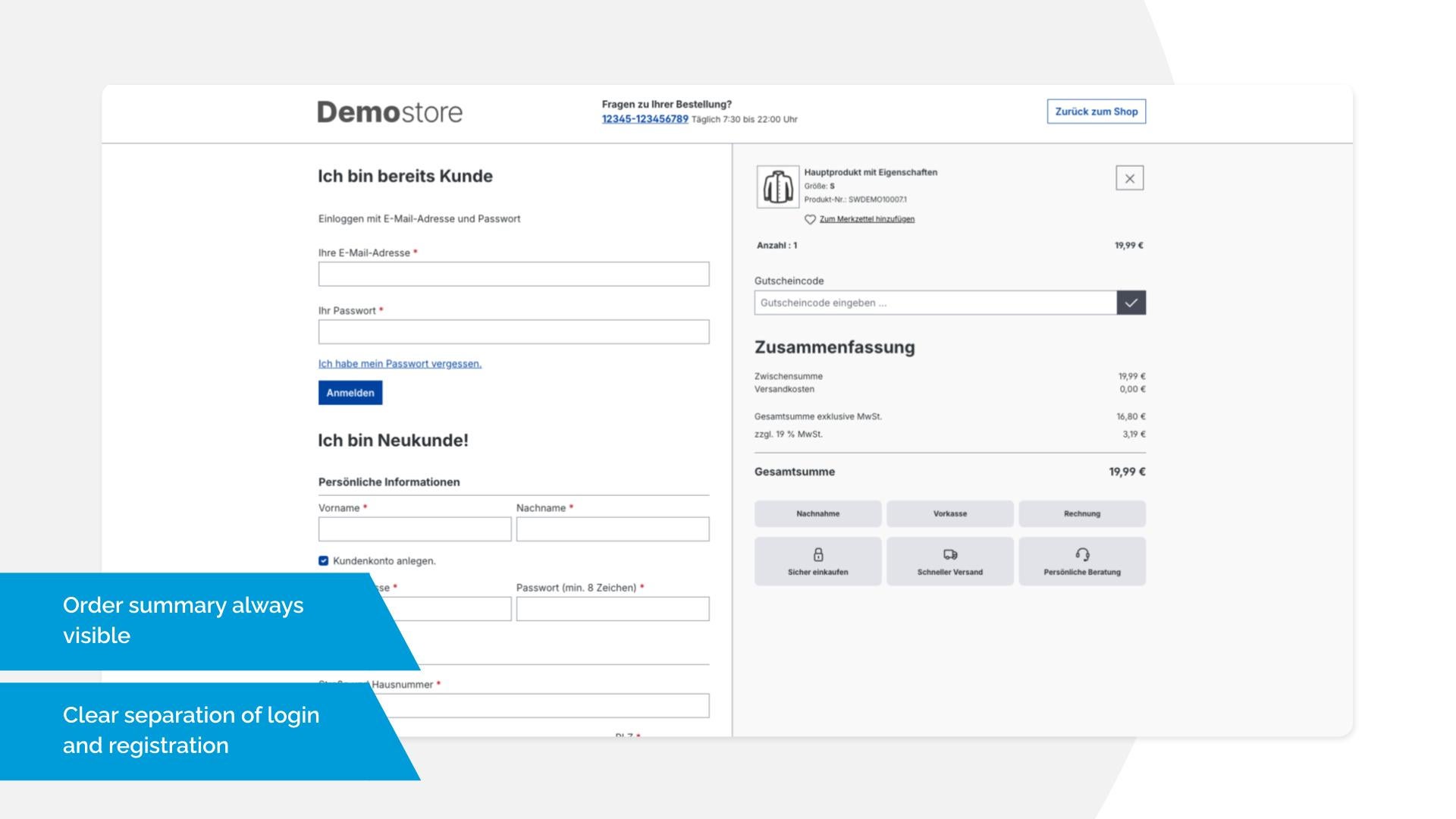Click 'Anzahl : 1' quantity text
The image size is (1456, 819).
pos(777,245)
